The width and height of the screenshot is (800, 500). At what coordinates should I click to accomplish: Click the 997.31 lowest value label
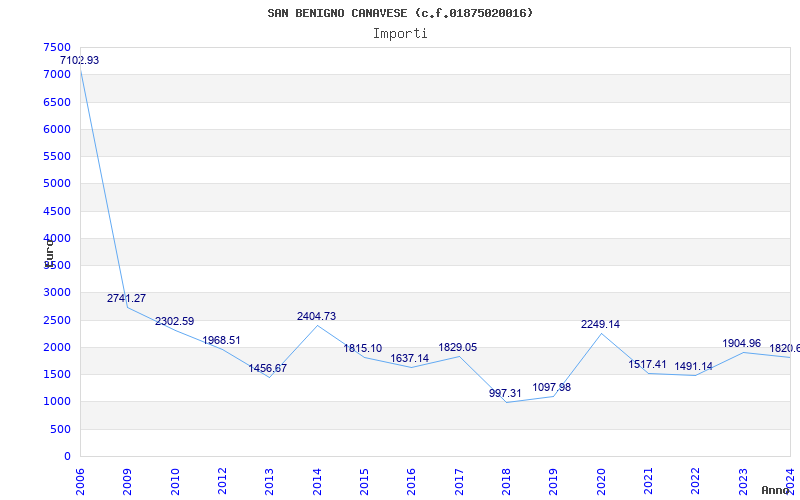505,394
